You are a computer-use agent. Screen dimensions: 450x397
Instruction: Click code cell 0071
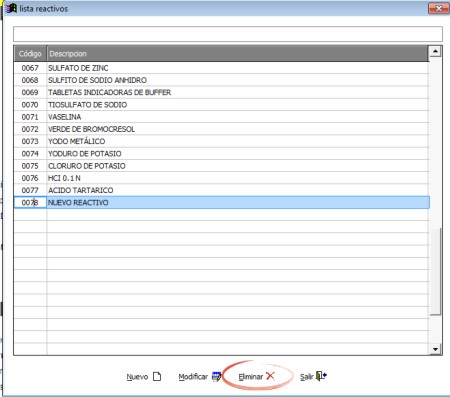(30, 117)
